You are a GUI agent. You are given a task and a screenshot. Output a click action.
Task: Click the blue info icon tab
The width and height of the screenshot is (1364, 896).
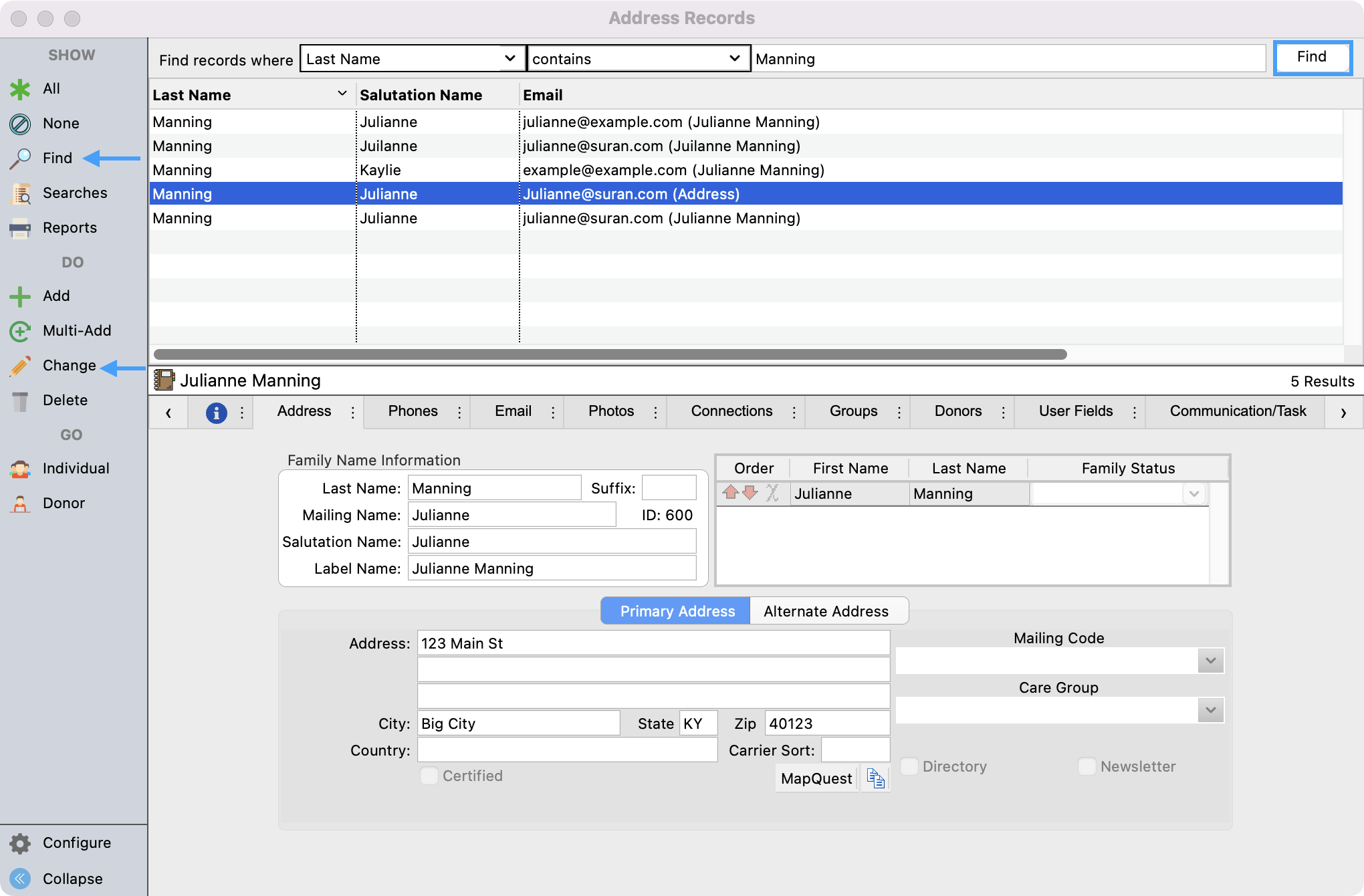point(216,413)
